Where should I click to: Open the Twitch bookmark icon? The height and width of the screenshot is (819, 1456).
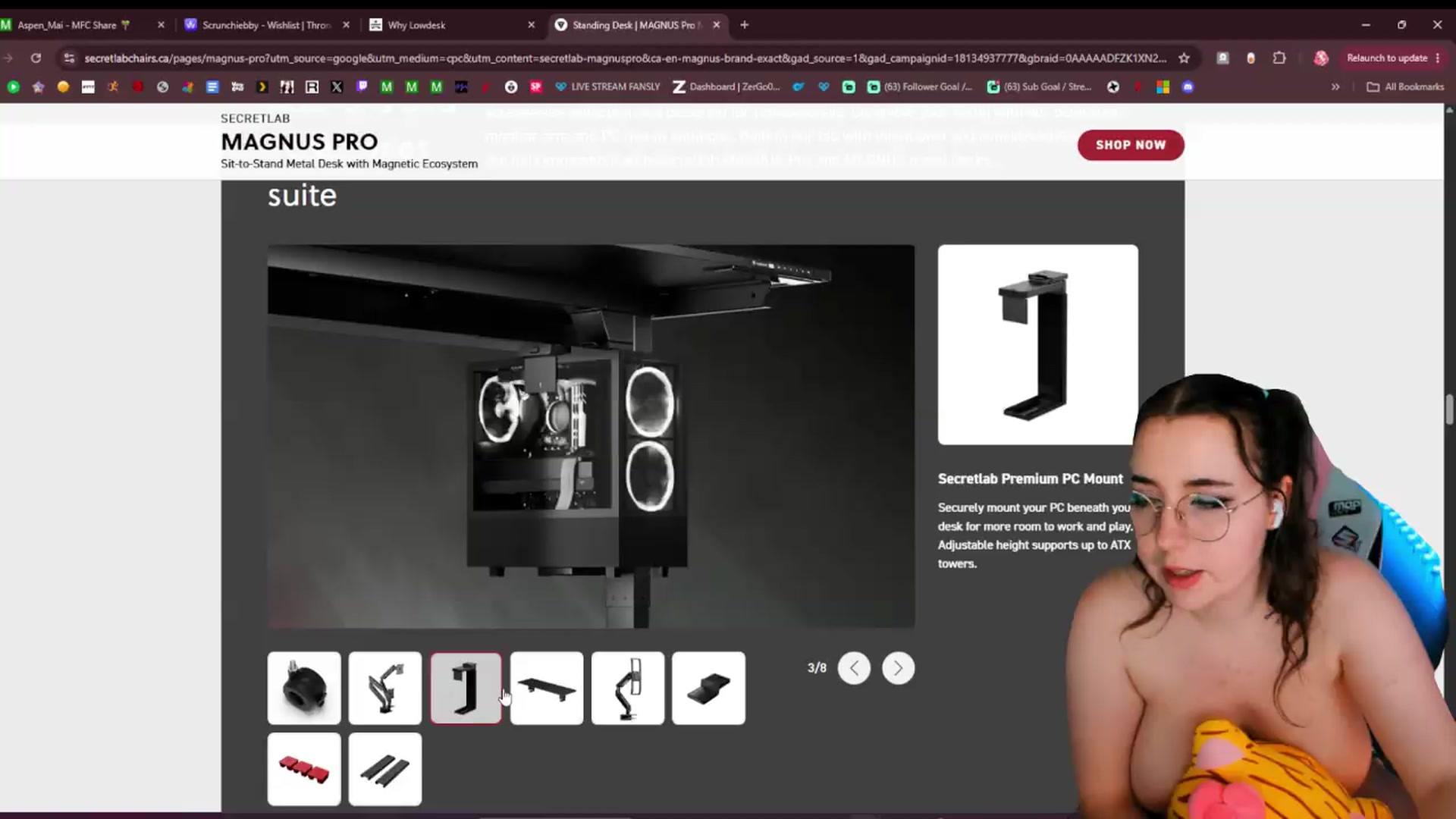coord(362,87)
